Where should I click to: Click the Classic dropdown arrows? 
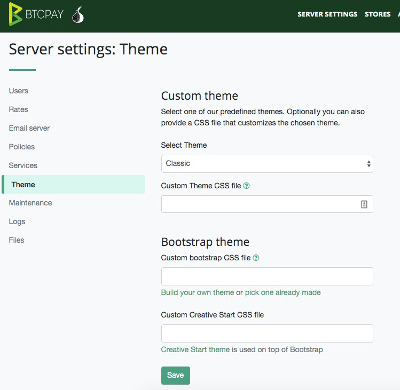coord(369,164)
